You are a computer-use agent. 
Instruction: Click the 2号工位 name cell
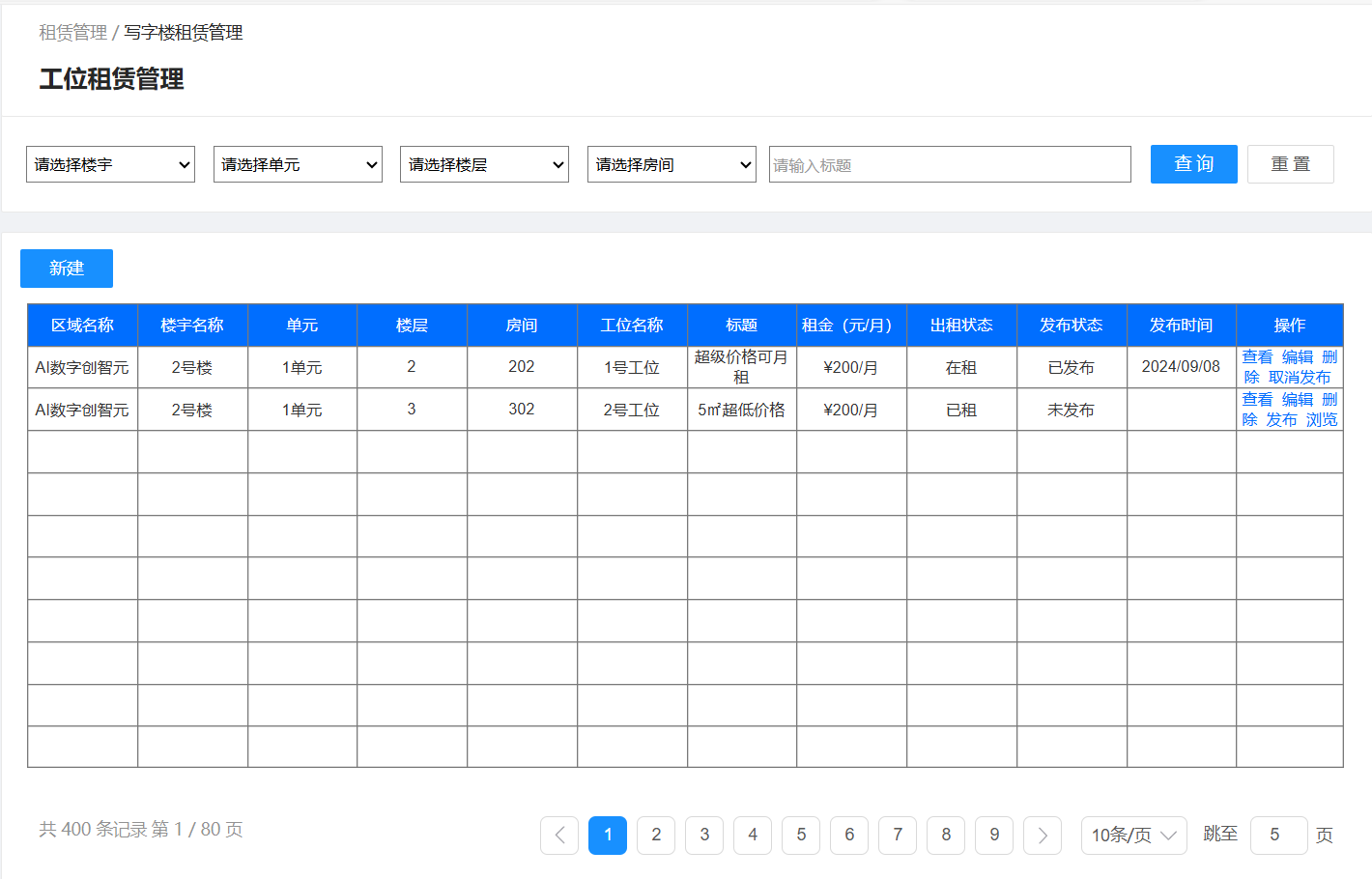[632, 410]
